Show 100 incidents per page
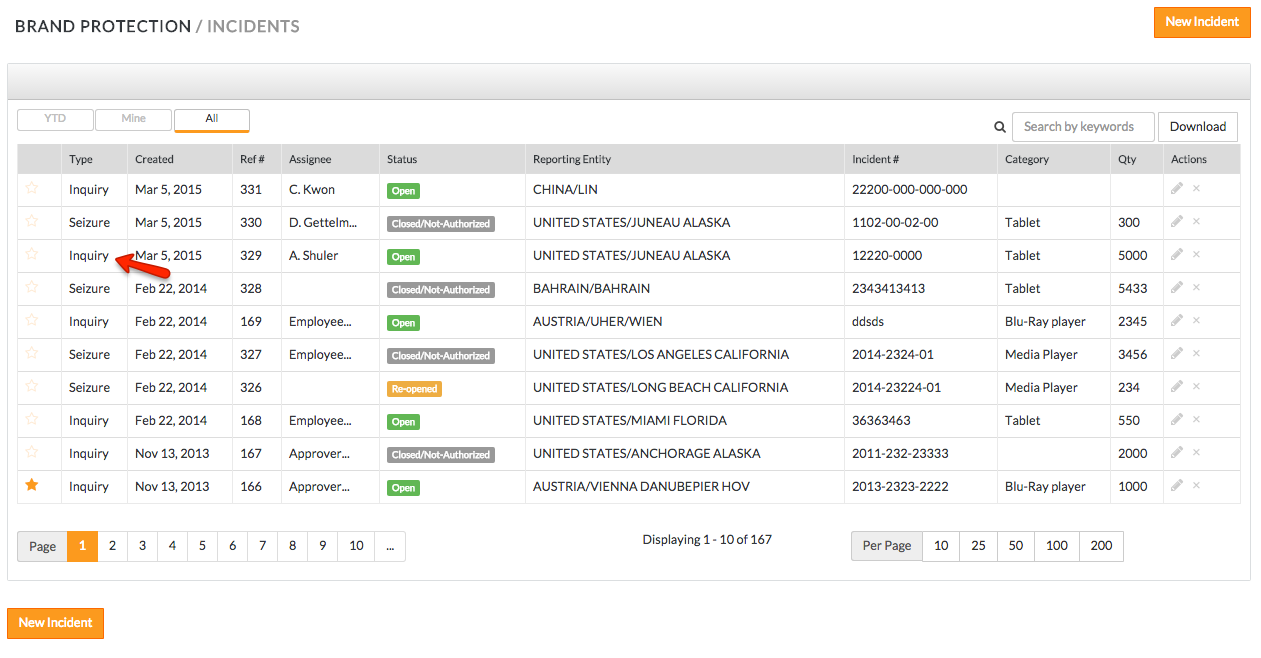Screen dimensions: 1261x658 tap(1057, 546)
